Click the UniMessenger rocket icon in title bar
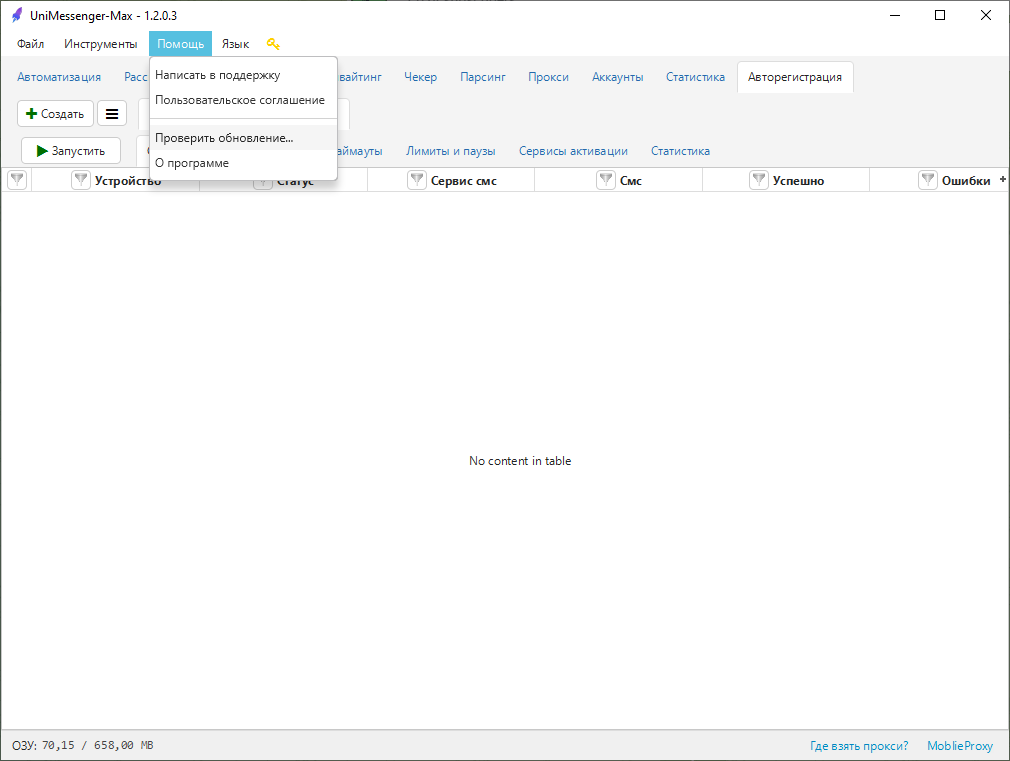 (17, 15)
